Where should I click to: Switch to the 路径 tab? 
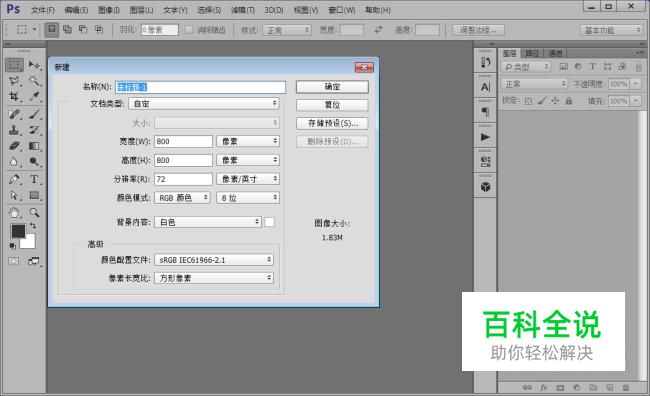(x=532, y=53)
